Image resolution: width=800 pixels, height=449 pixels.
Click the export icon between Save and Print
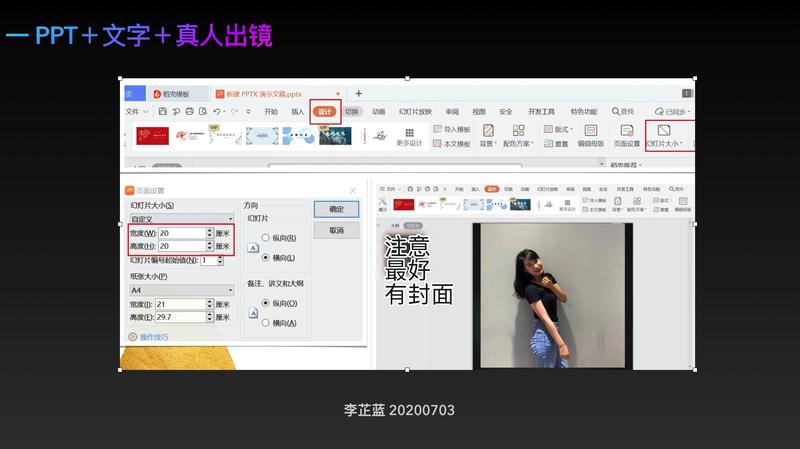[x=176, y=111]
